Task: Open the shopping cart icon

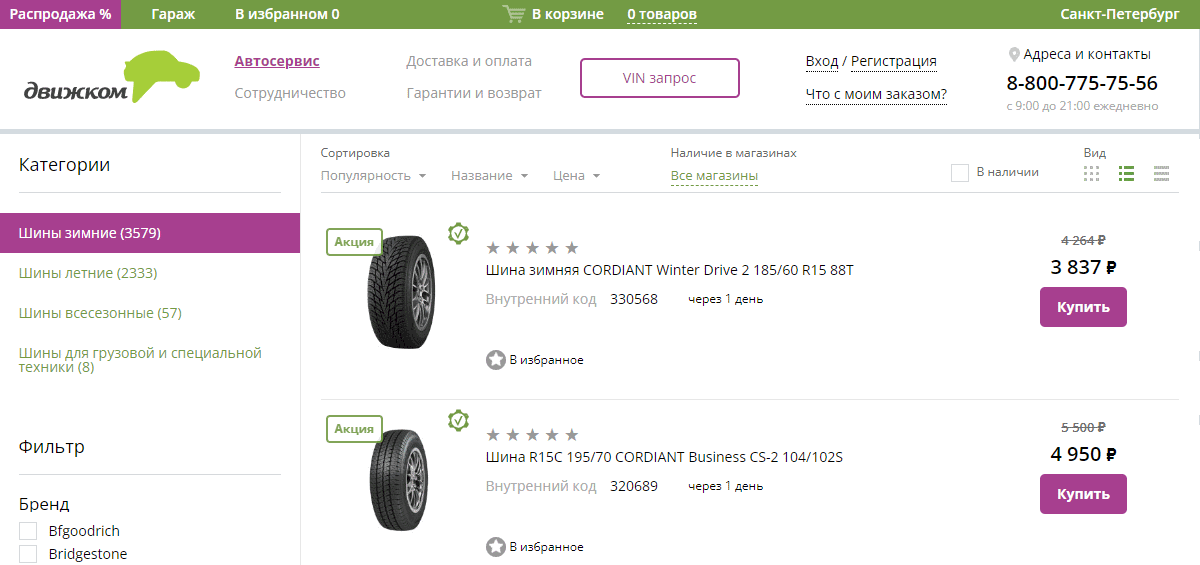Action: (514, 14)
